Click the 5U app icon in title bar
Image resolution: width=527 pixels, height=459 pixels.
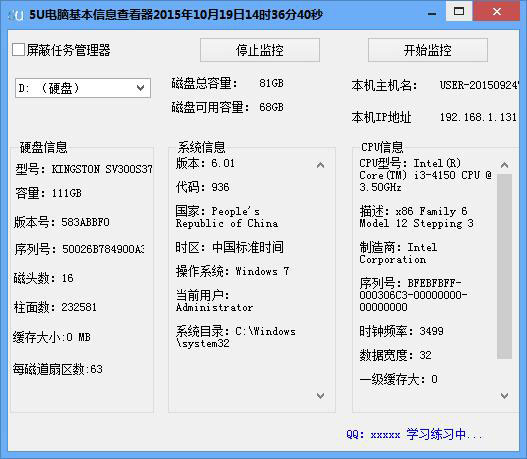point(16,15)
